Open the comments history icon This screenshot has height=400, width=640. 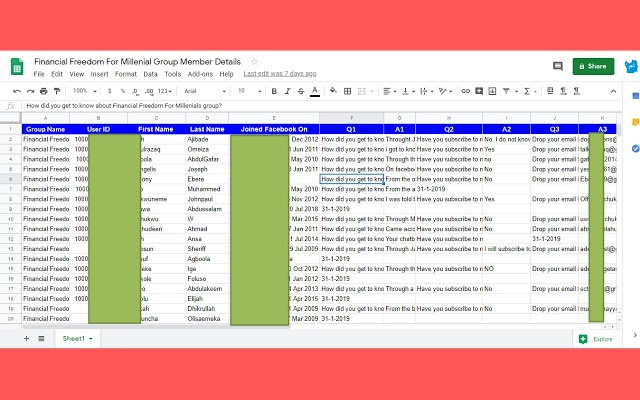559,66
